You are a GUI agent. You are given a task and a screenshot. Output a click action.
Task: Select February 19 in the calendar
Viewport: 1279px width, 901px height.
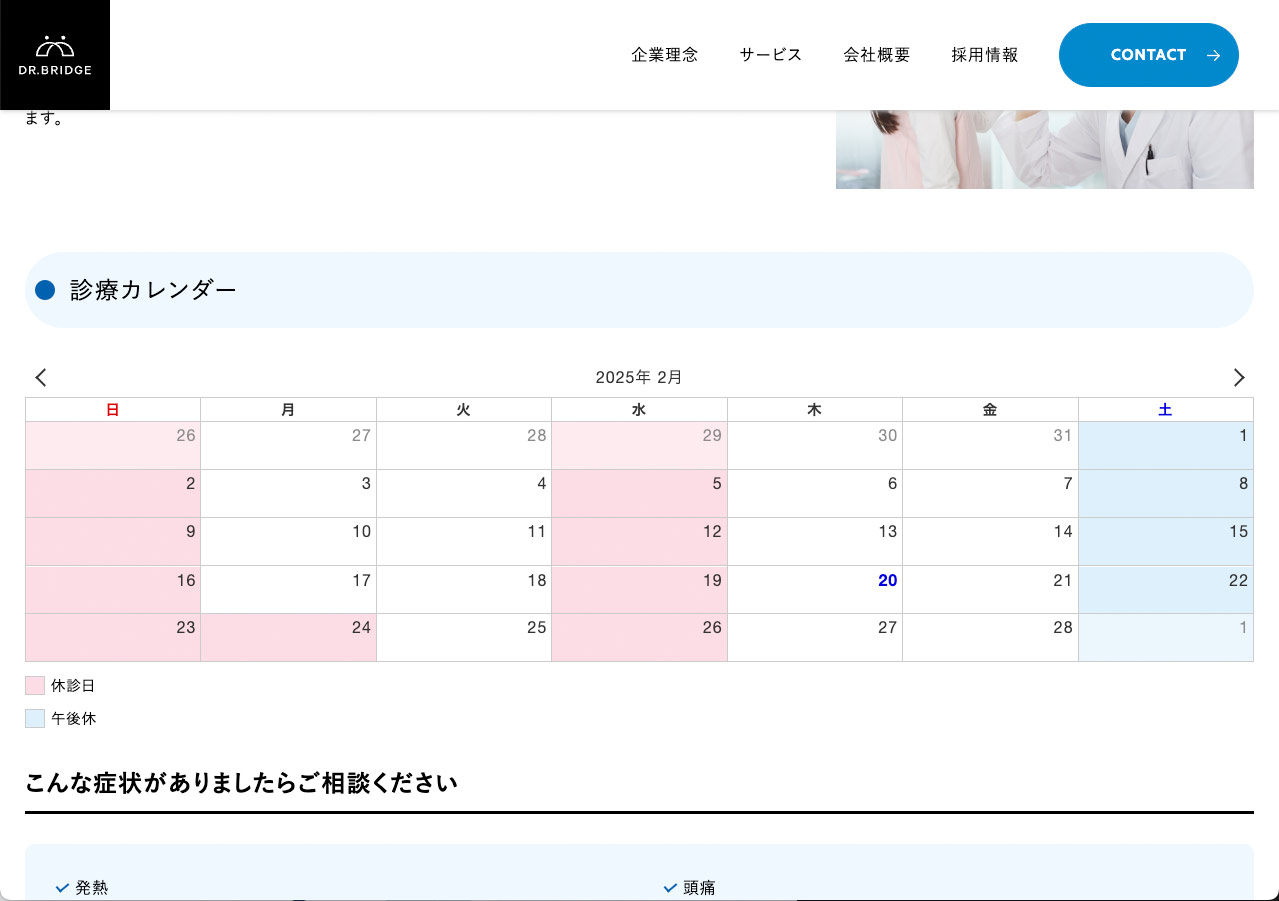[640, 590]
